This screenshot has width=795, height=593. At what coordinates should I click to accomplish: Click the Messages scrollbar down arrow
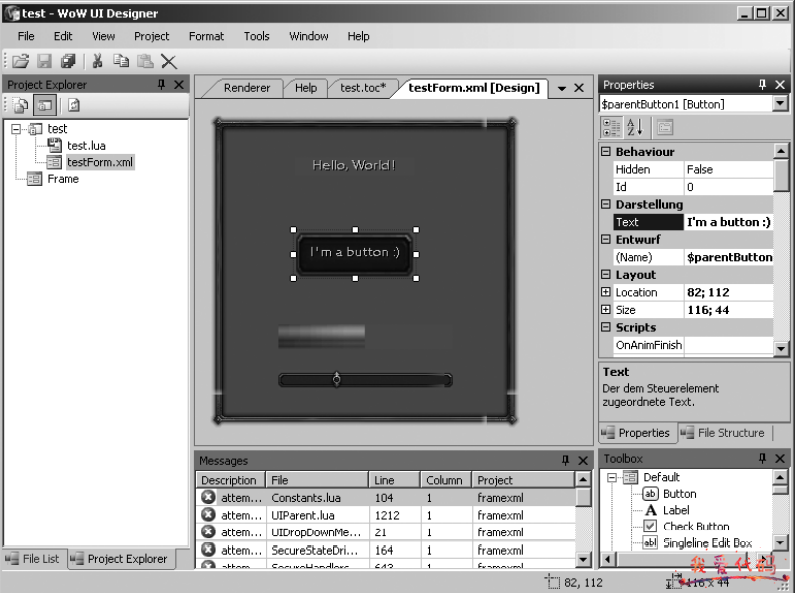pyautogui.click(x=583, y=560)
